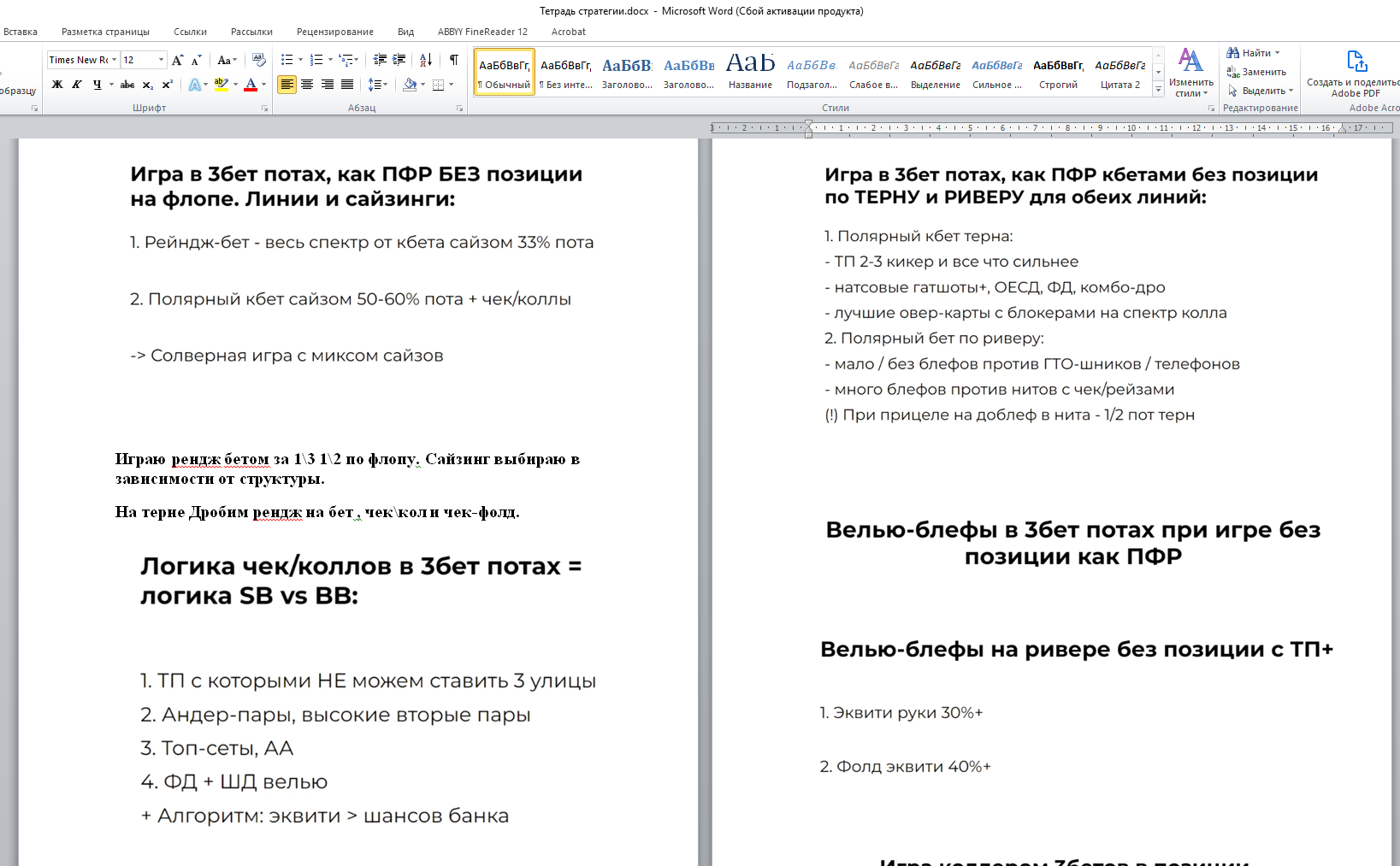Open the highlight color dropdown arrow
This screenshot has width=1400, height=866.
234,85
